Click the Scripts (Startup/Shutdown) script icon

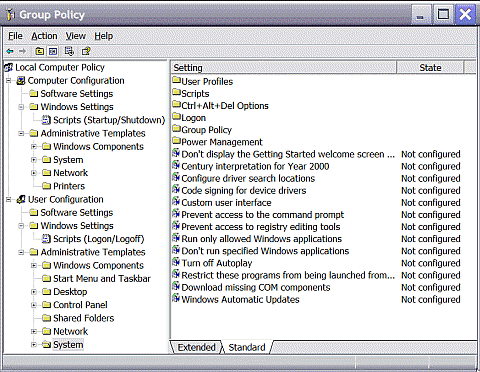46,120
